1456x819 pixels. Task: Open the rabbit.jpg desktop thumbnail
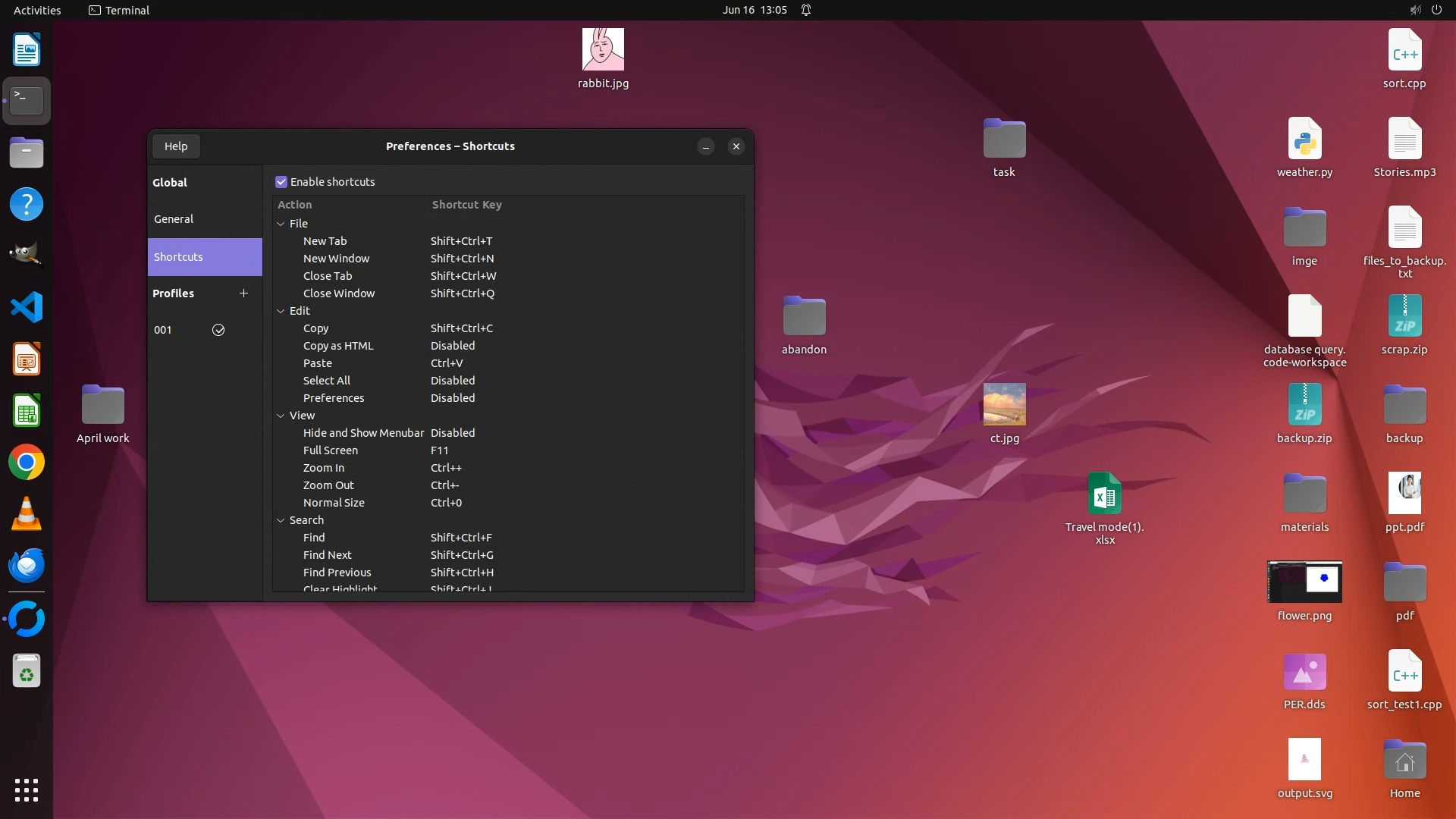pyautogui.click(x=603, y=50)
